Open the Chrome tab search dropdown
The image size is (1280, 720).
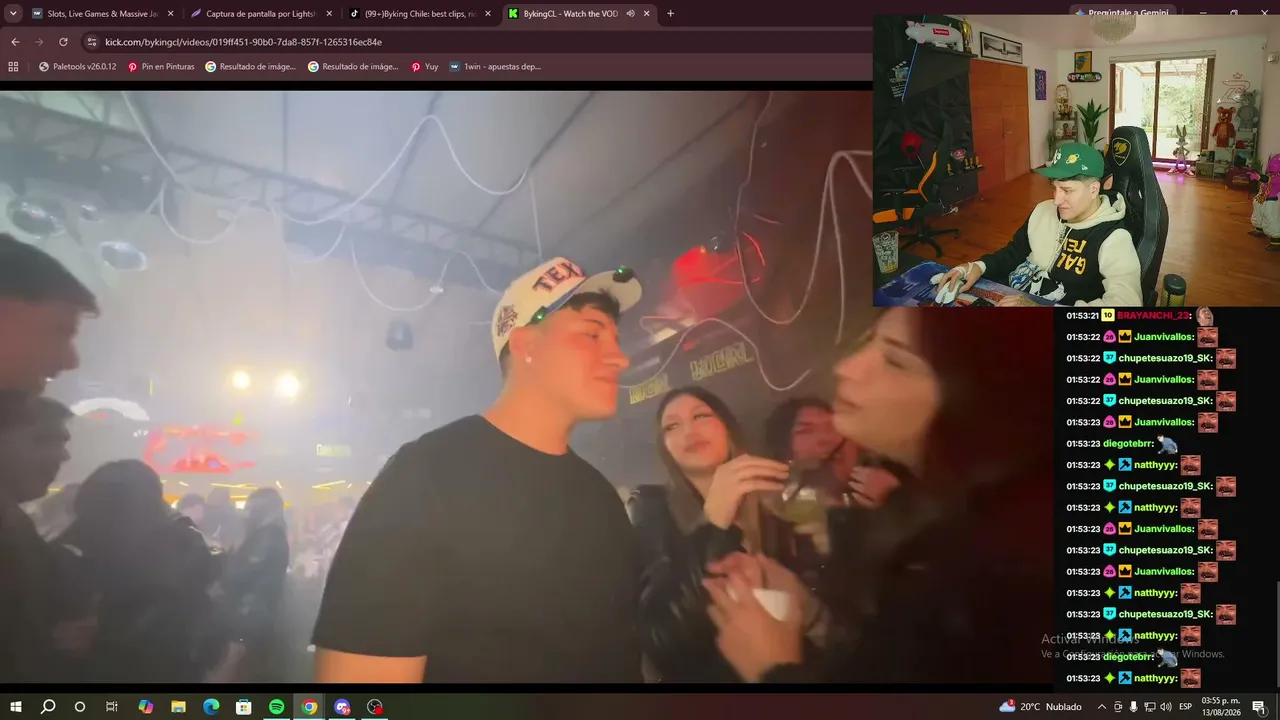pyautogui.click(x=13, y=14)
